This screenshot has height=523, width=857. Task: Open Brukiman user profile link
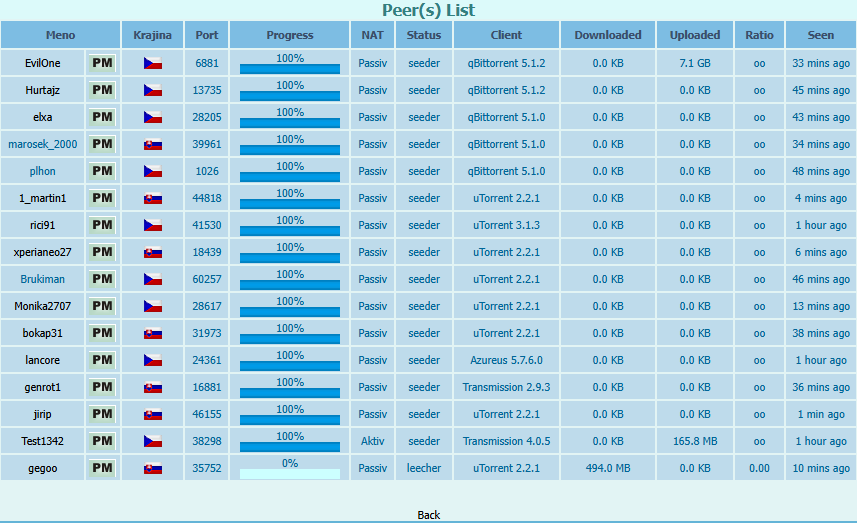[43, 279]
